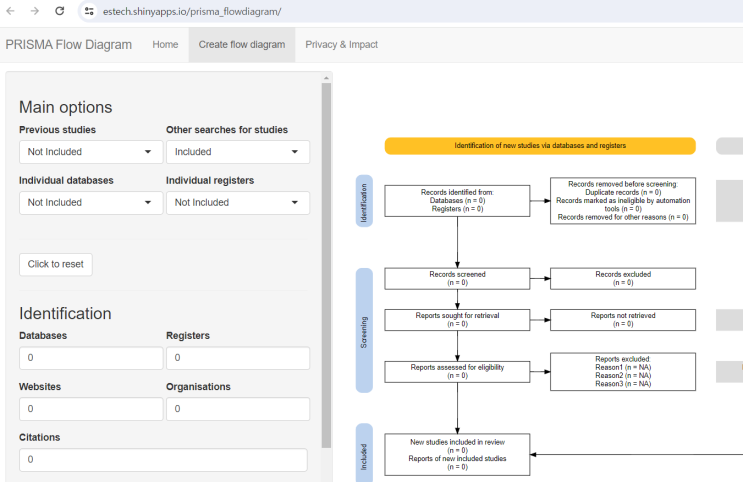Expand the Individual databases dropdown

coord(90,202)
